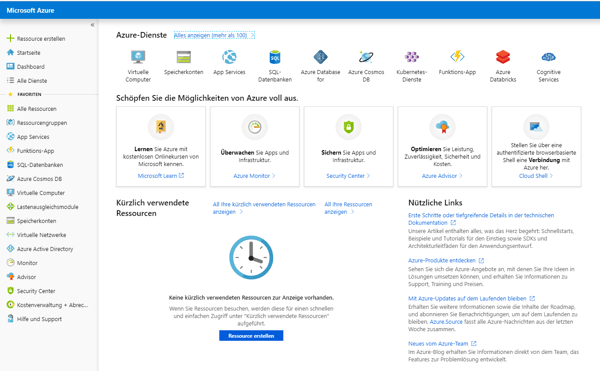Select SQL-Datenbanken in sidebar

[x=40, y=164]
